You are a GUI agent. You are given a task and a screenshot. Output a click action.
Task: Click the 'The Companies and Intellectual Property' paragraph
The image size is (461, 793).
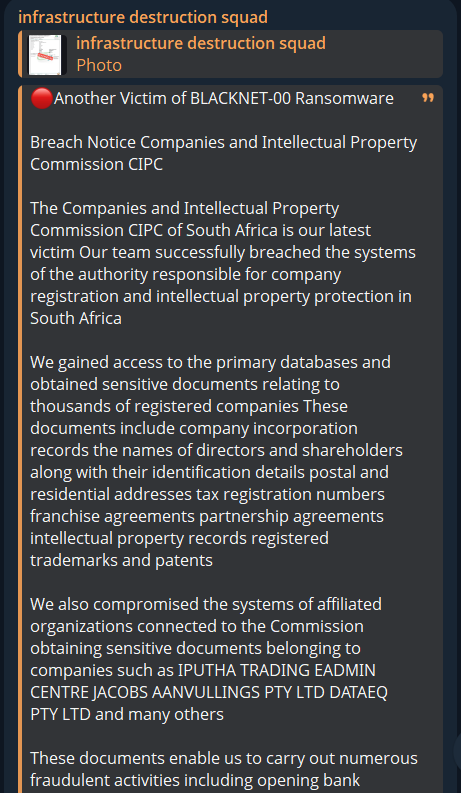(x=223, y=263)
